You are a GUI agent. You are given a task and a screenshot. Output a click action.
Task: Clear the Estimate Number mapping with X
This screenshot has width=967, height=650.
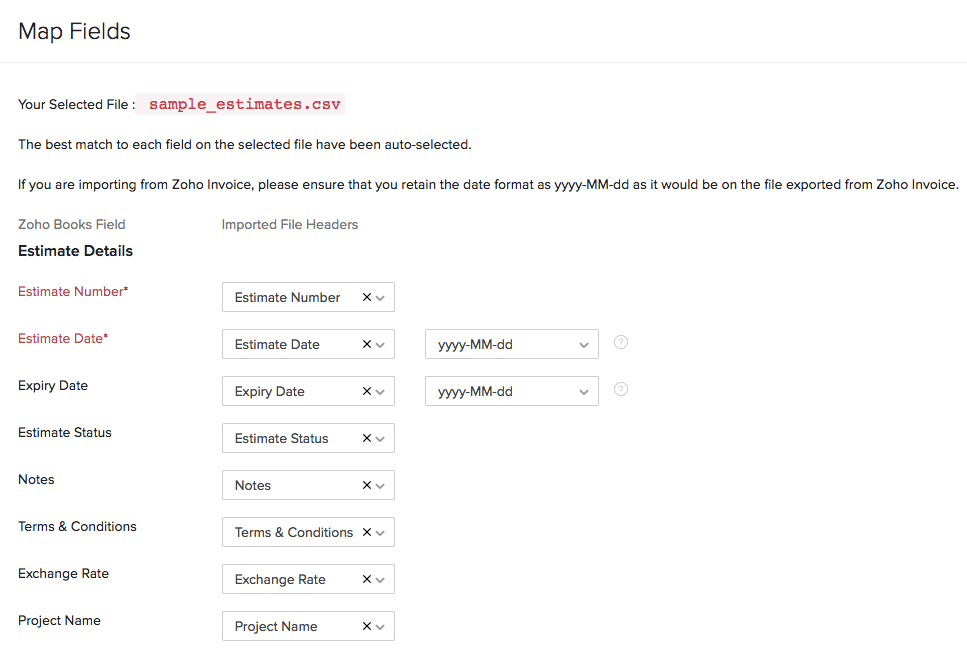367,297
